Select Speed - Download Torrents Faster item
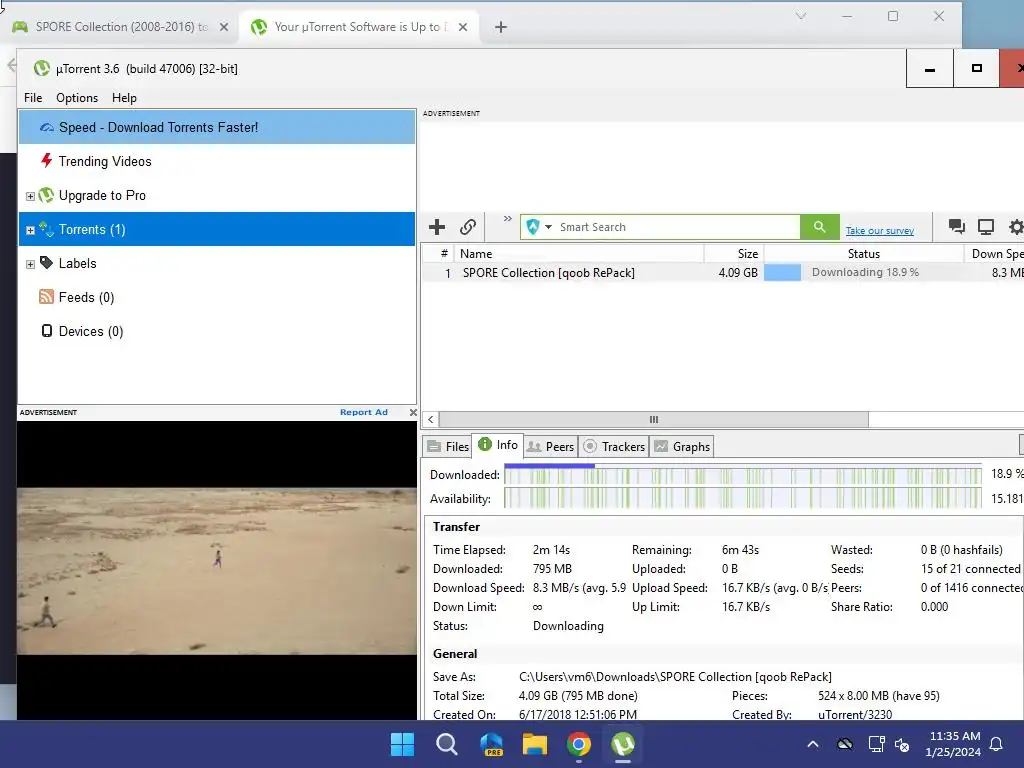Screen dimensions: 1024x768 pos(217,127)
